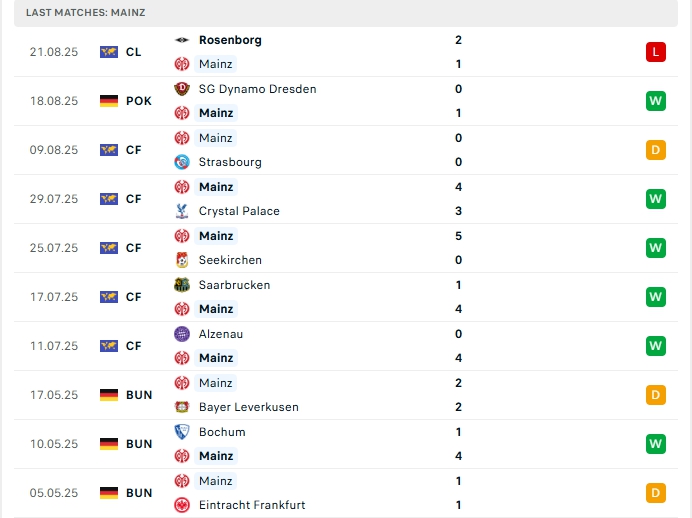Click the Last Matches: Mainz header
Viewport: 692px width, 518px height.
click(89, 12)
